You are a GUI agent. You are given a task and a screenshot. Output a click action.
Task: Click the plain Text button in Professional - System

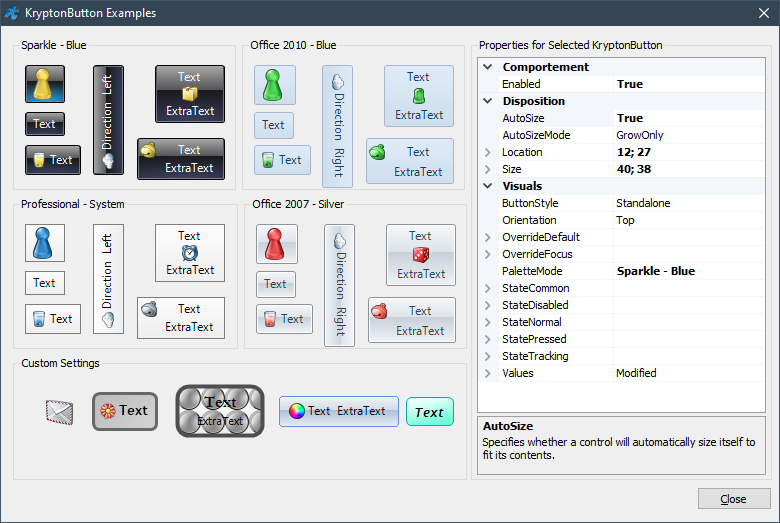(x=45, y=283)
